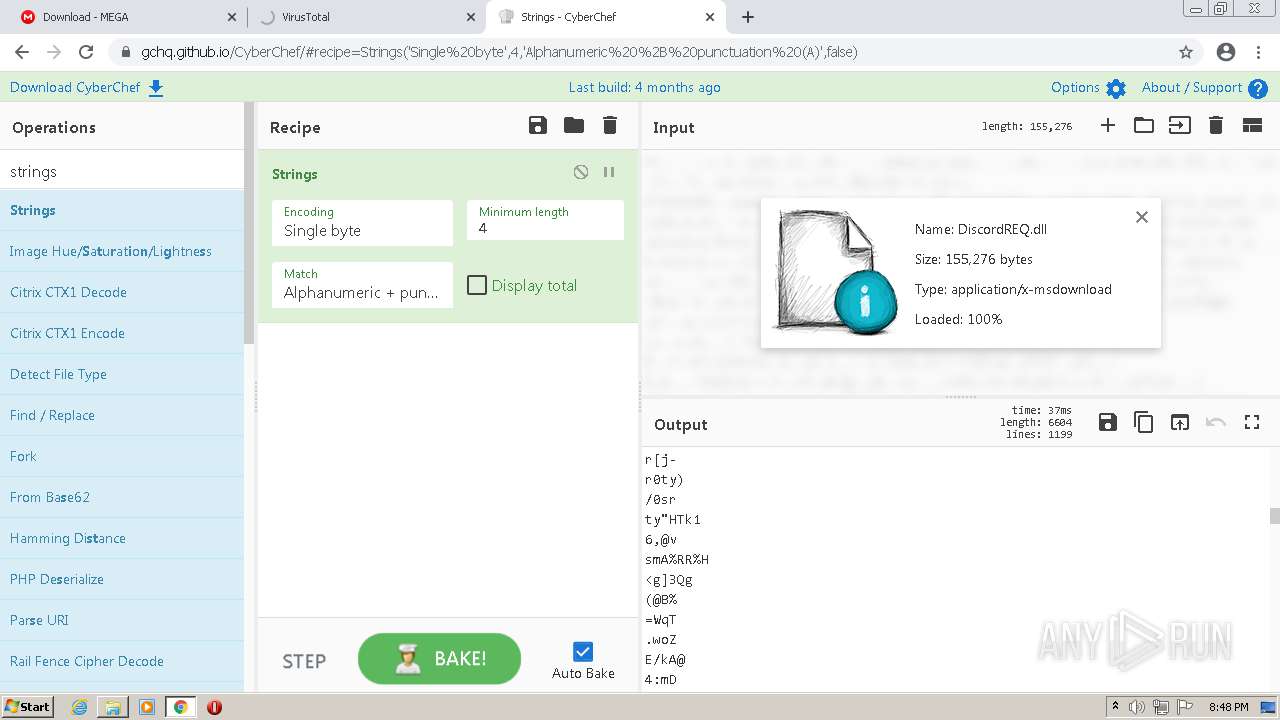Open Chrome from taskbar
The image size is (1280, 720).
[x=180, y=707]
